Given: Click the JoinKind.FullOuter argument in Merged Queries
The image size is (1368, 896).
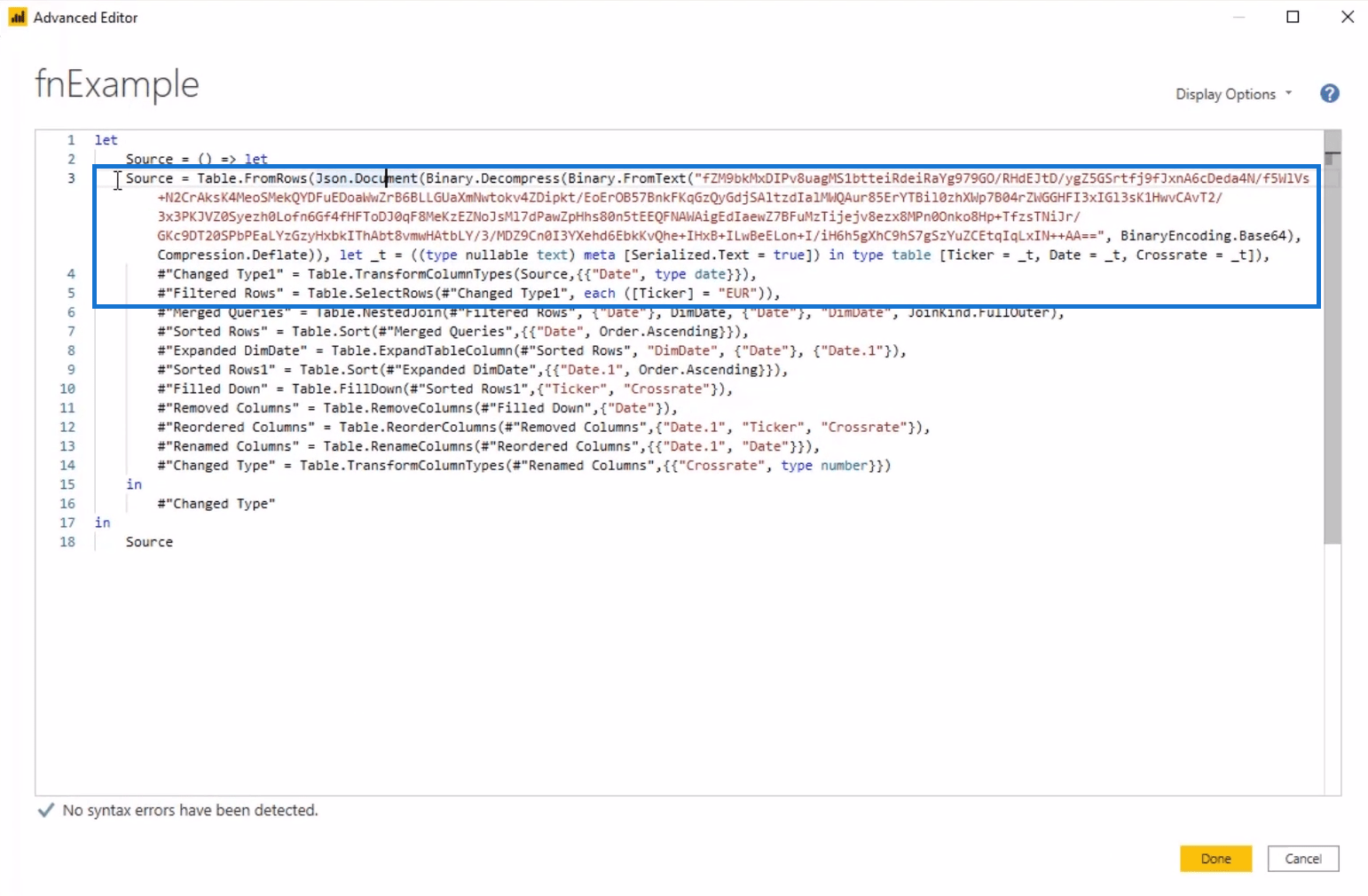Looking at the screenshot, I should [x=984, y=313].
